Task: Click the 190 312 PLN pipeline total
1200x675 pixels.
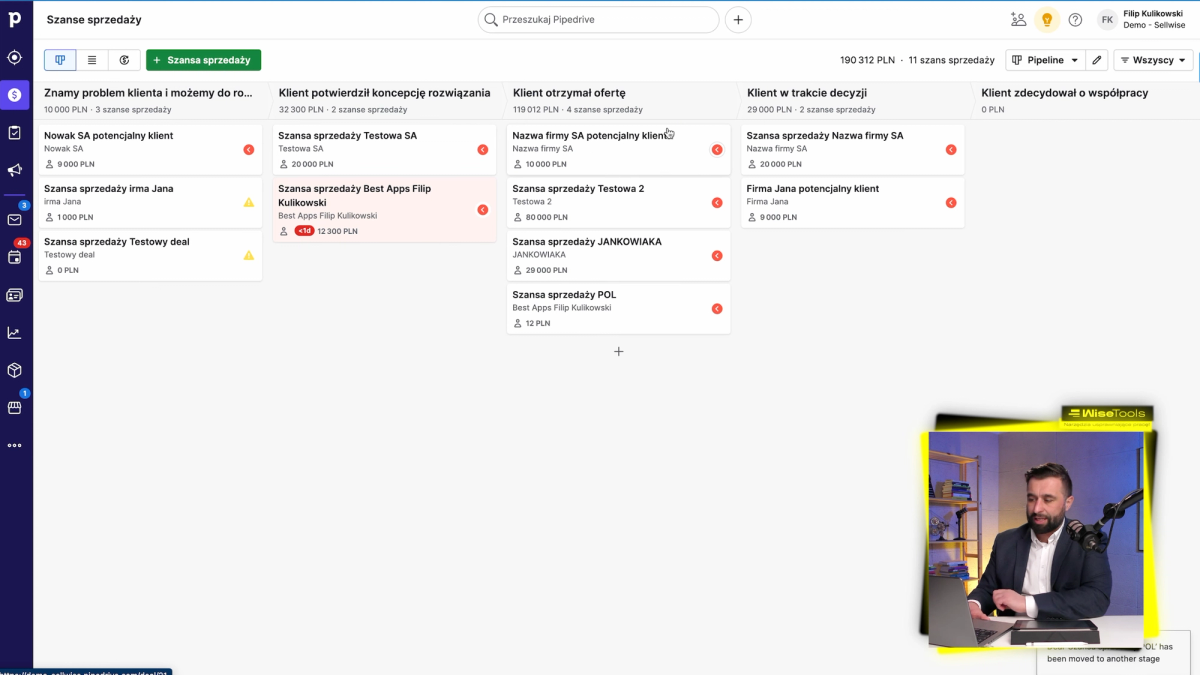Action: [867, 60]
